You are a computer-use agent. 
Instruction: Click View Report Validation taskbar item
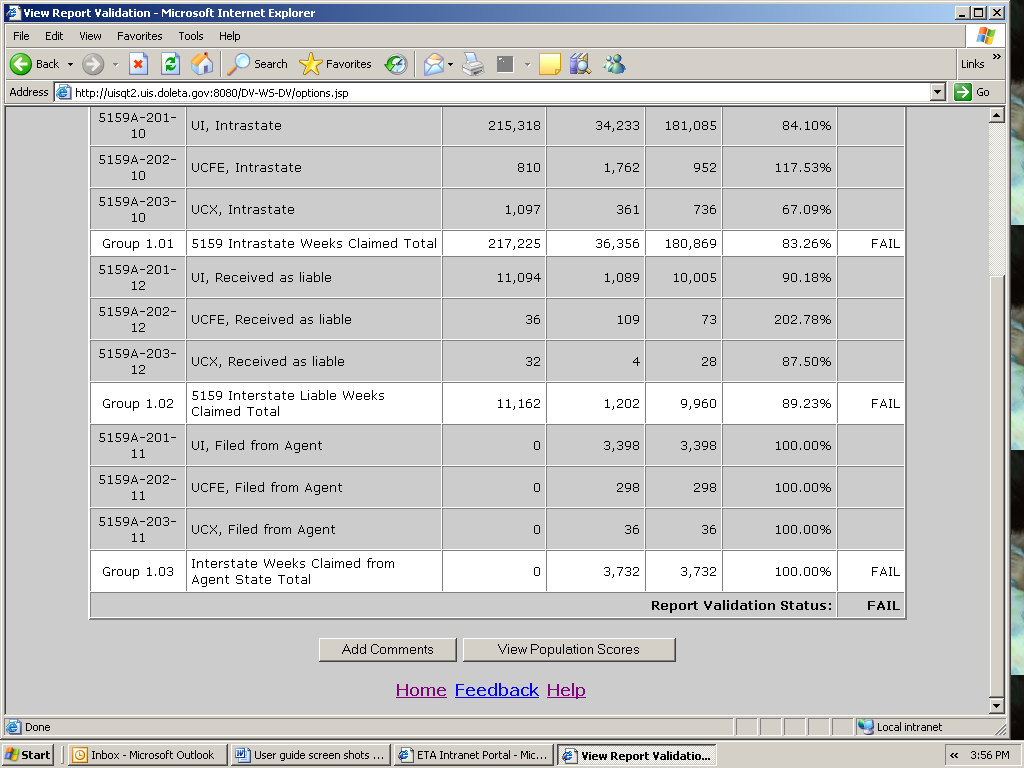638,755
